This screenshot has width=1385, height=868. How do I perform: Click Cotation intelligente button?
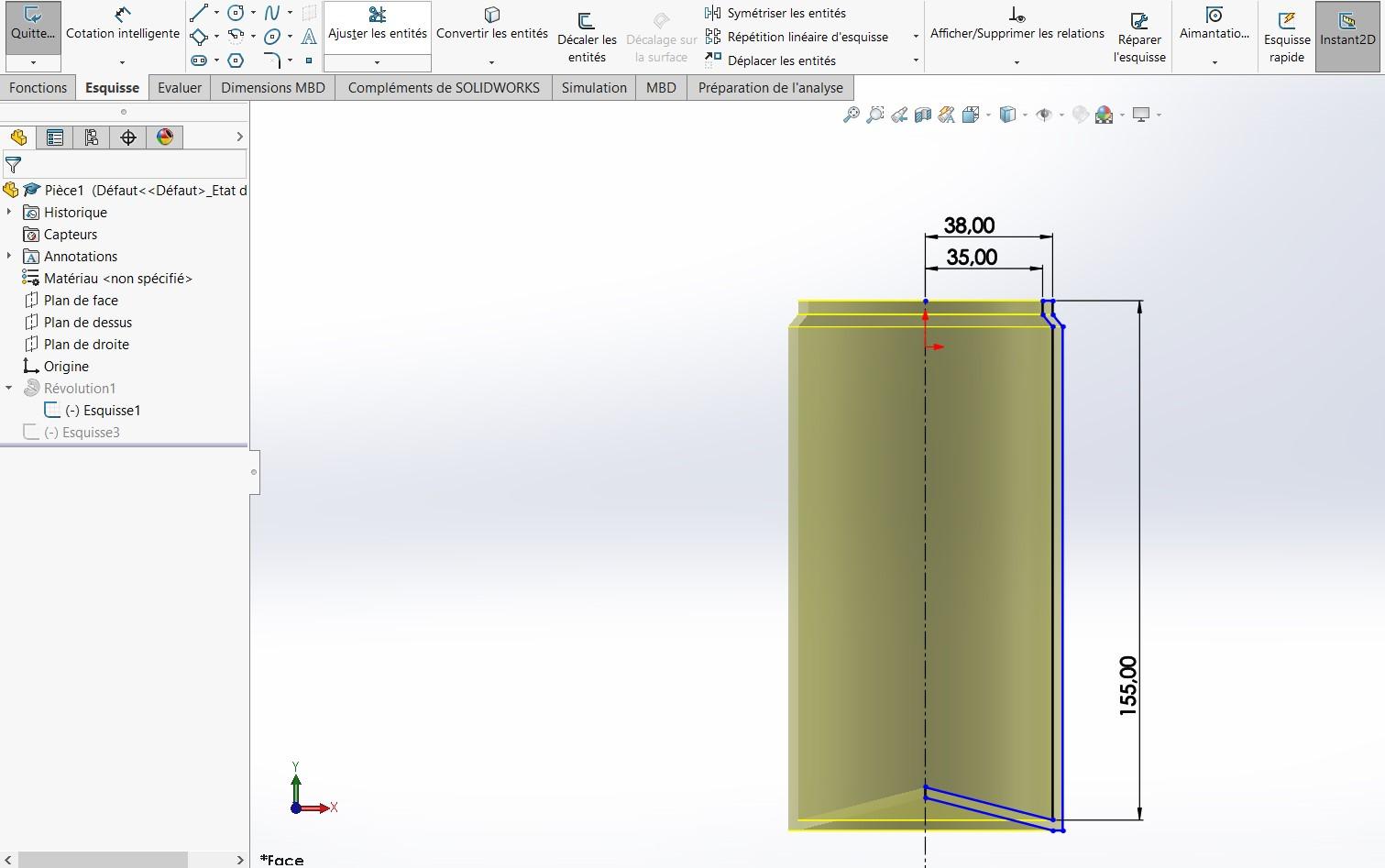click(123, 26)
